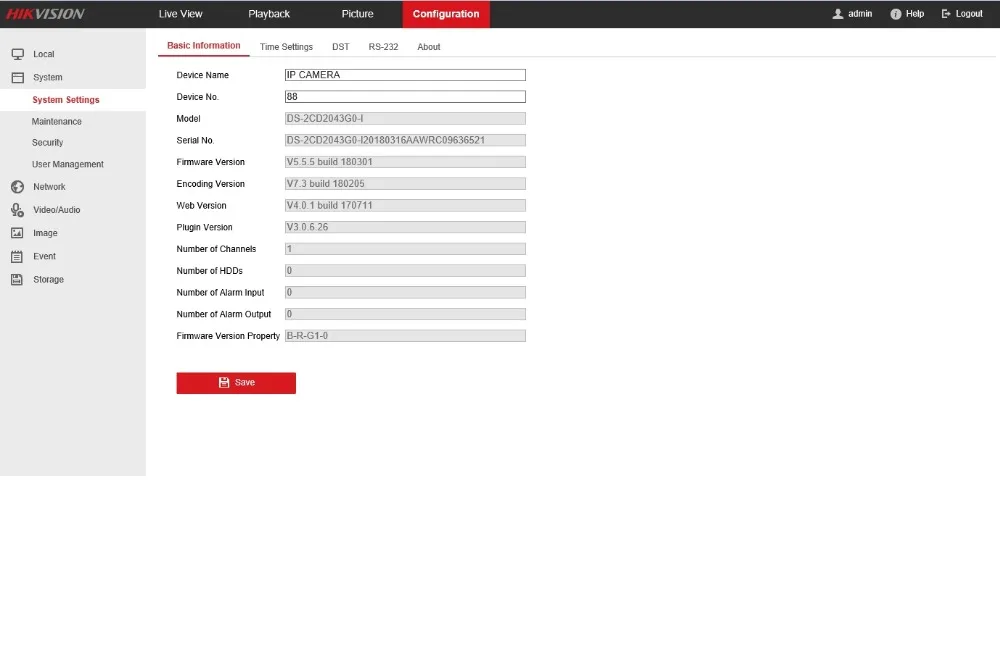This screenshot has width=1000, height=652.
Task: Click the Device Name input field
Action: [405, 75]
